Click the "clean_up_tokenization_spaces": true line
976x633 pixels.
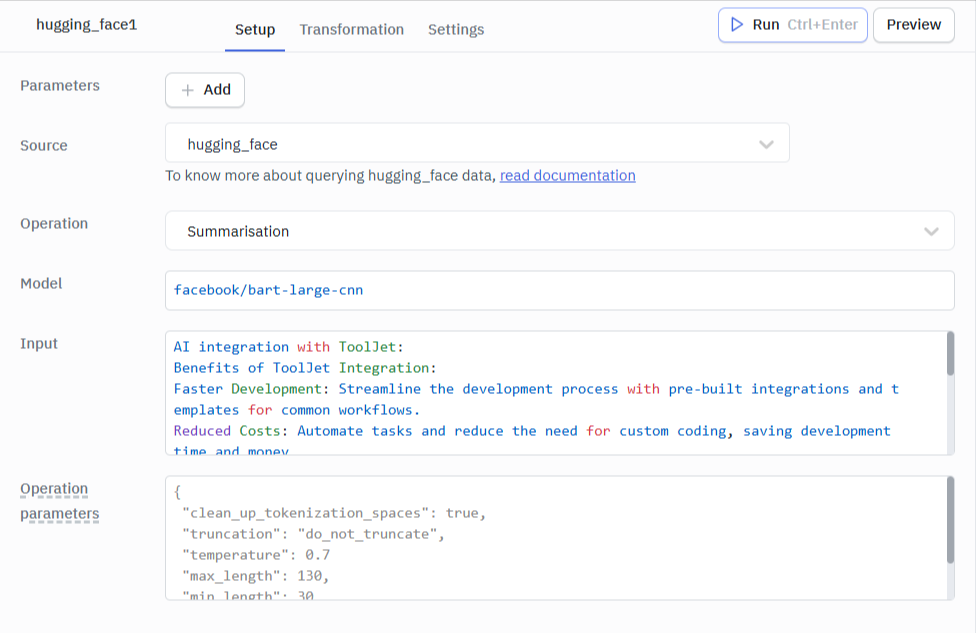pyautogui.click(x=334, y=513)
